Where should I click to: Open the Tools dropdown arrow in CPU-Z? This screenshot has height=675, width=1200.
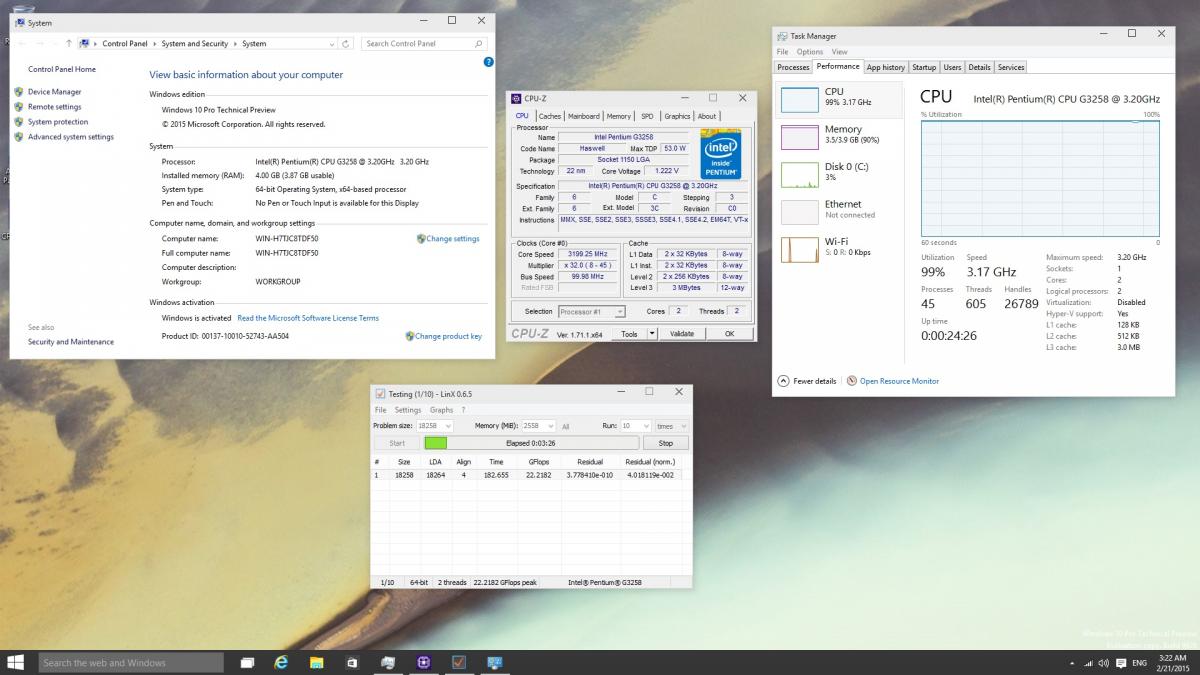click(x=652, y=334)
